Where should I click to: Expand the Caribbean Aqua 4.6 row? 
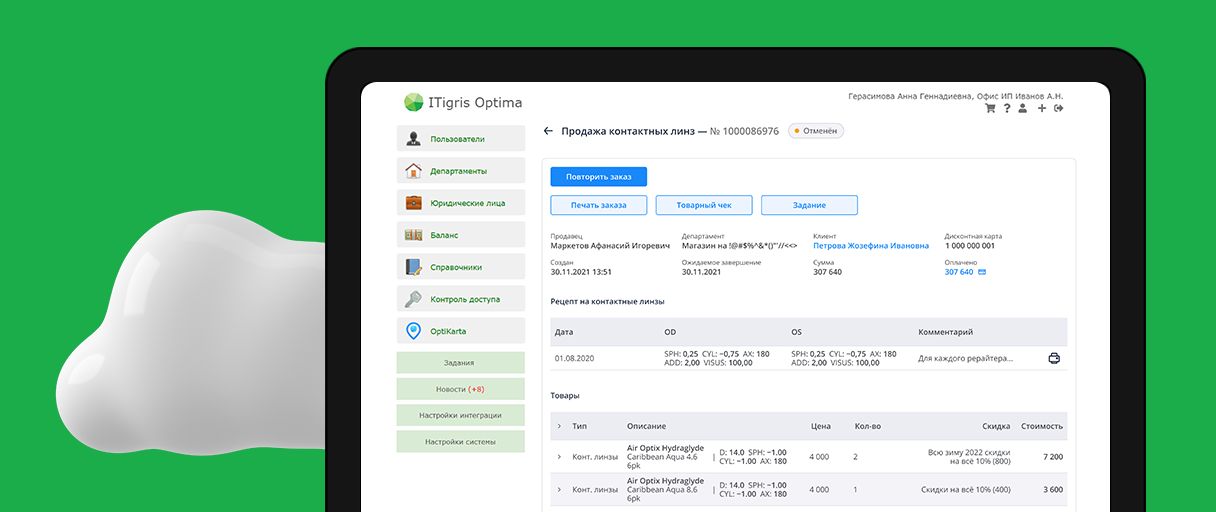point(559,457)
